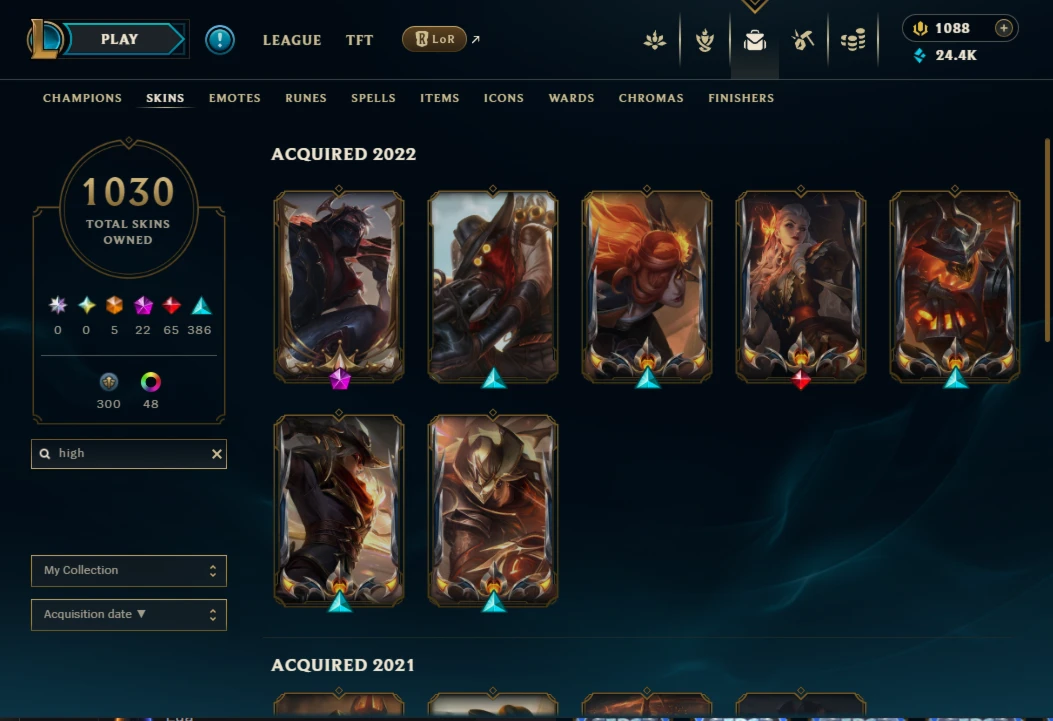
Task: Expand the My Collection dropdown
Action: point(129,571)
